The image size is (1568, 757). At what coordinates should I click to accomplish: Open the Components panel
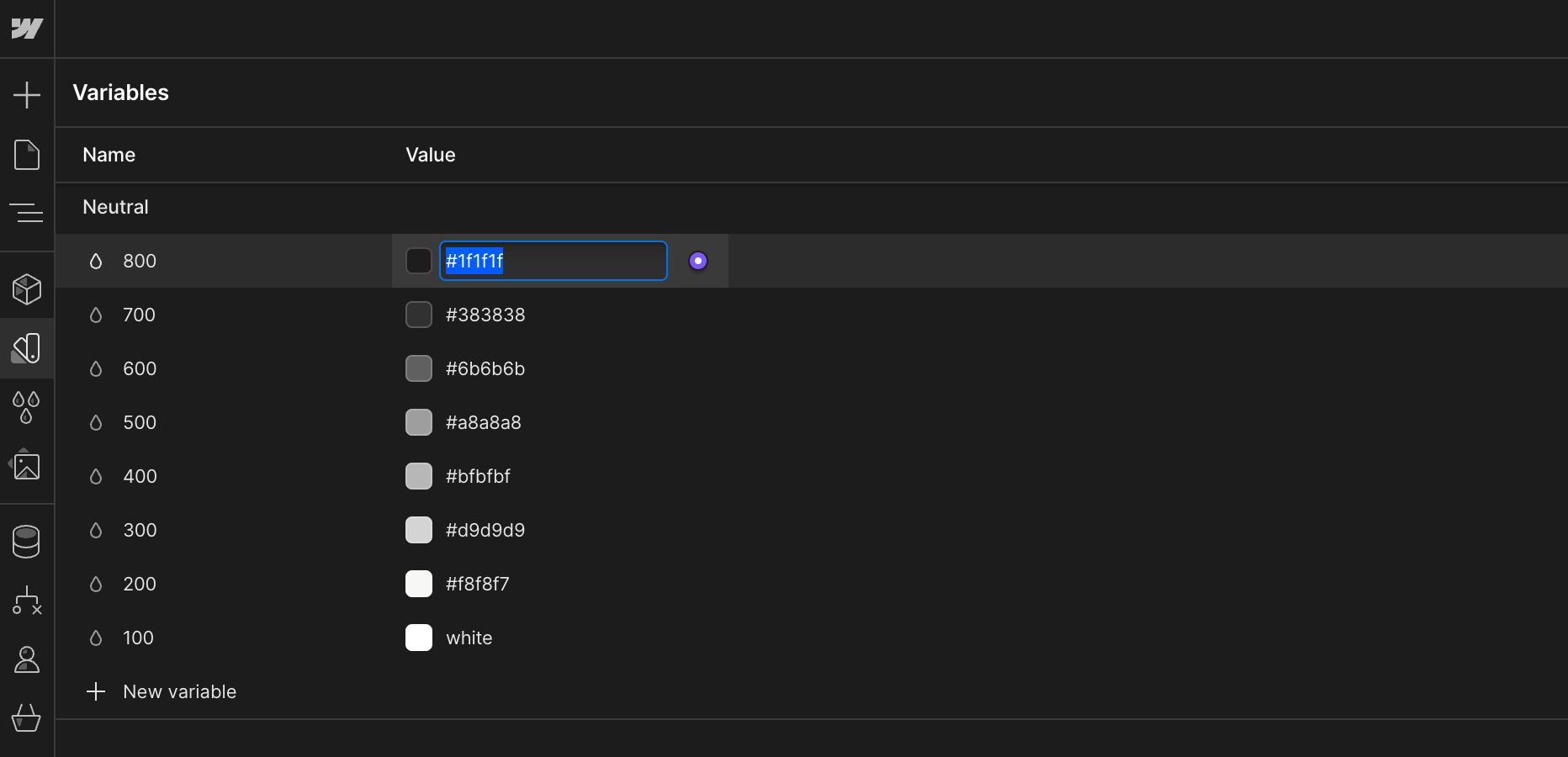coord(28,289)
